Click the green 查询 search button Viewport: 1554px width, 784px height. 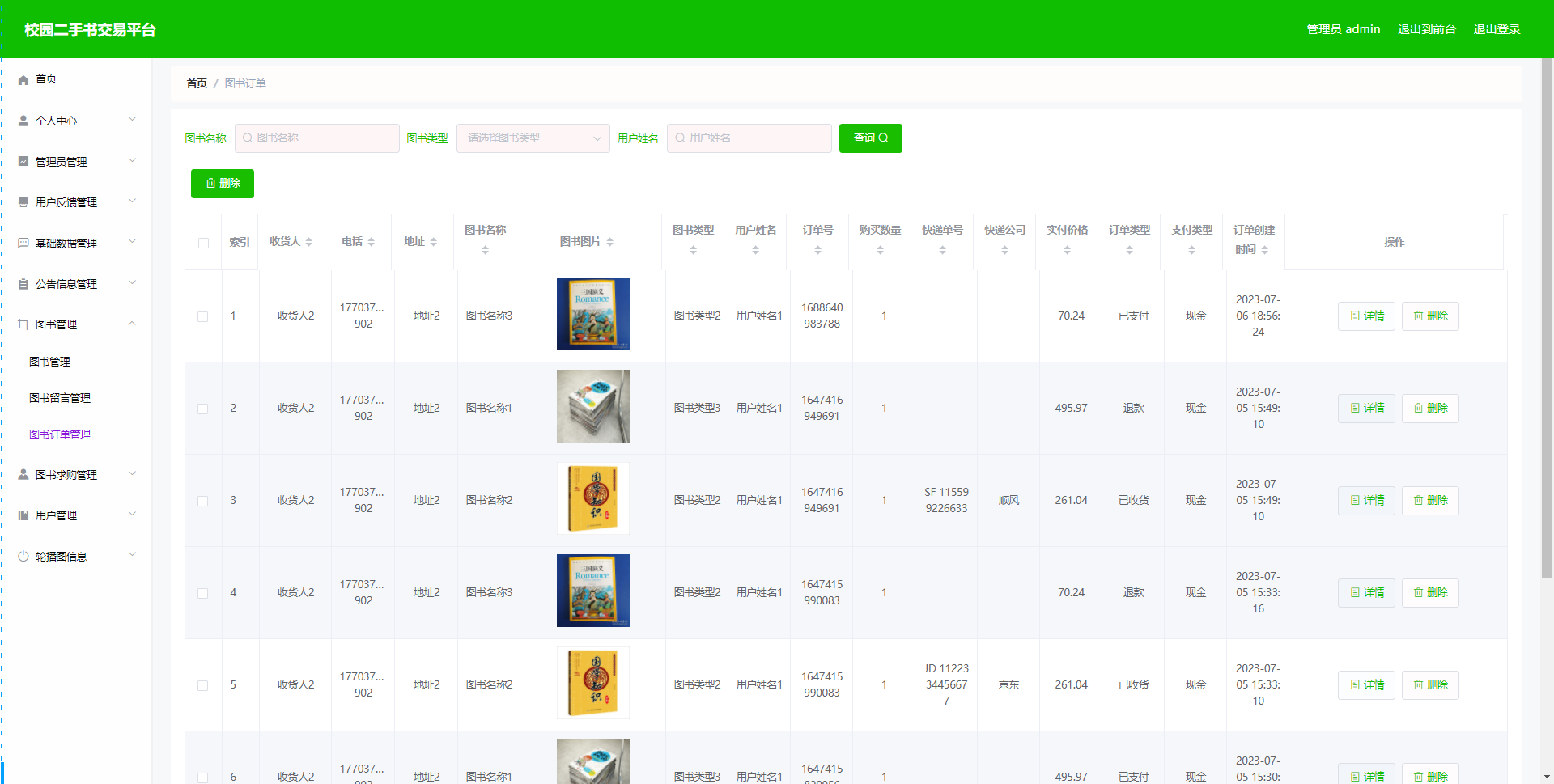[871, 138]
